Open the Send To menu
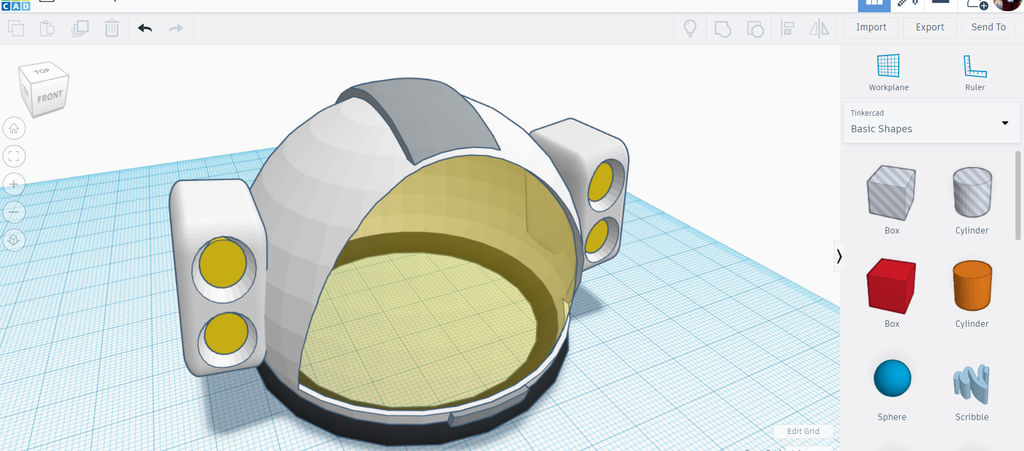This screenshot has height=451, width=1024. [989, 27]
